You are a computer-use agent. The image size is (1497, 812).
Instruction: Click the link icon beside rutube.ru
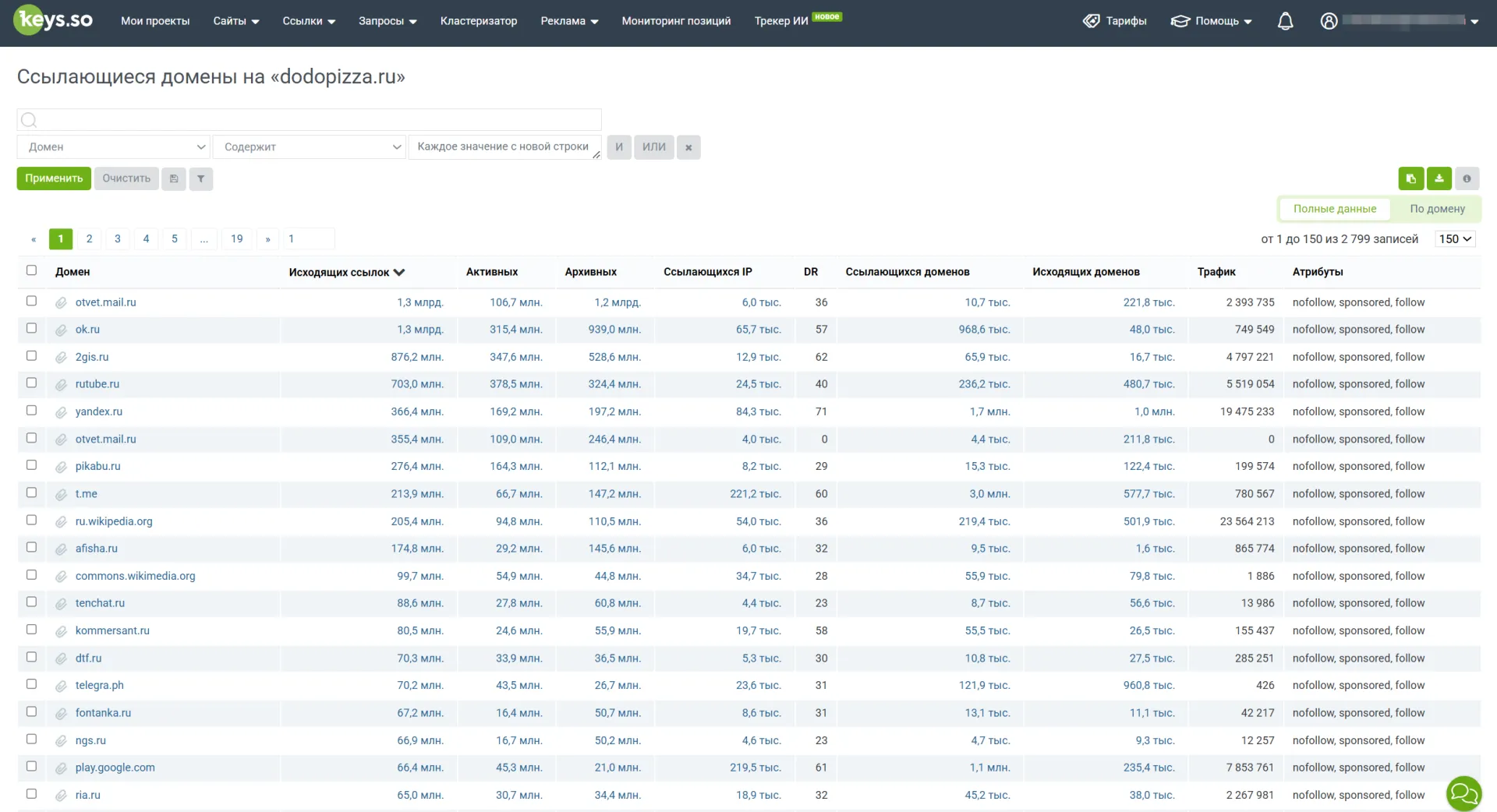click(61, 385)
